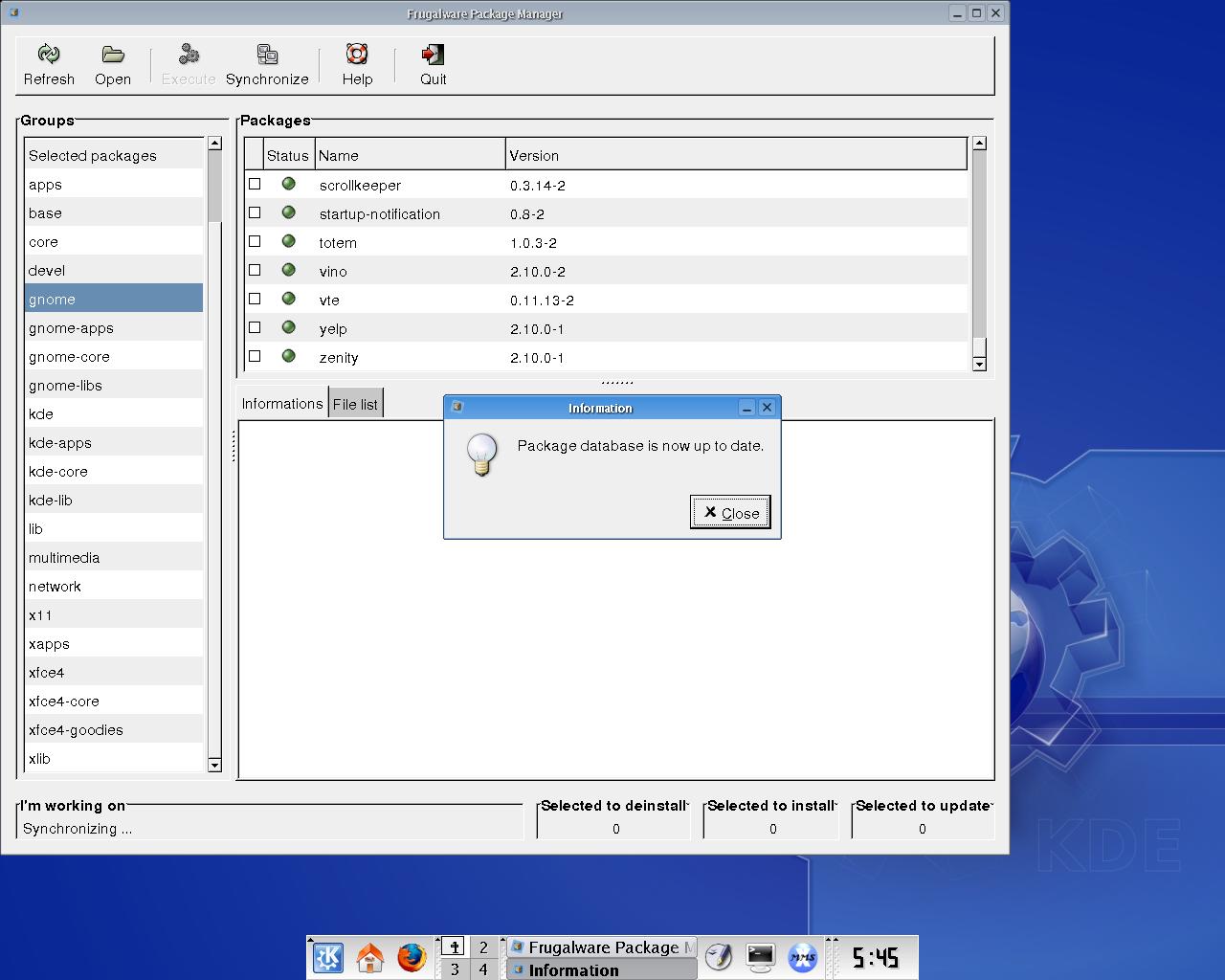1225x980 pixels.
Task: Click the green status dot for vino
Action: pos(288,270)
